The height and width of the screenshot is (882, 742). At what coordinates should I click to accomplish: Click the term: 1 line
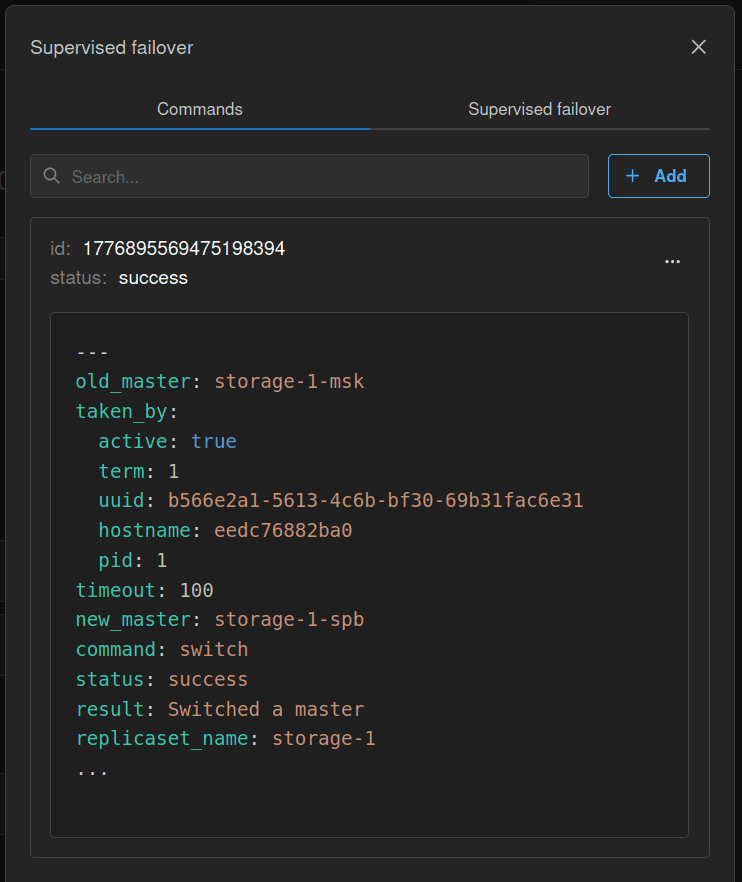point(138,471)
